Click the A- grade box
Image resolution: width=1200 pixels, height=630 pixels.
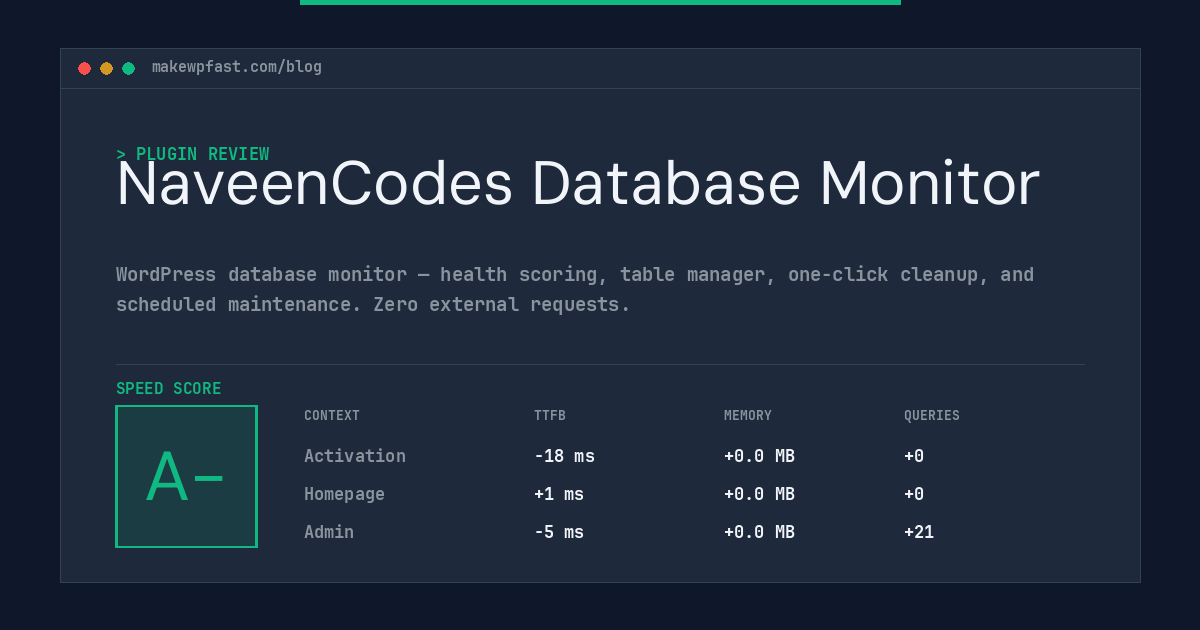tap(186, 476)
